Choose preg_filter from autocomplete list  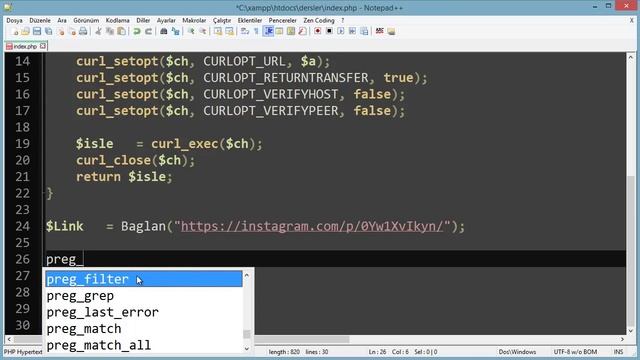point(144,279)
